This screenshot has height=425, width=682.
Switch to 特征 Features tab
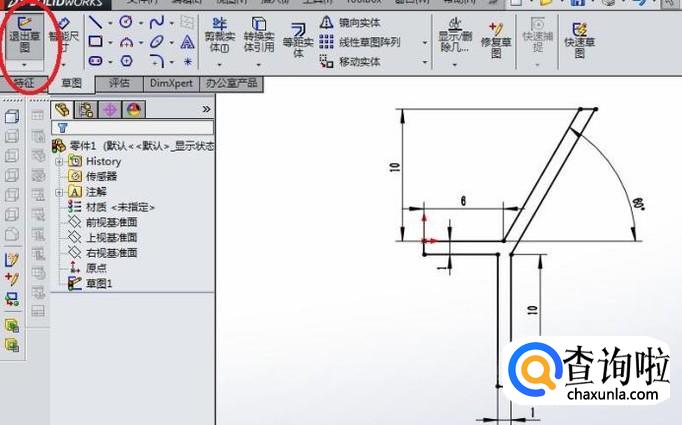pyautogui.click(x=24, y=83)
